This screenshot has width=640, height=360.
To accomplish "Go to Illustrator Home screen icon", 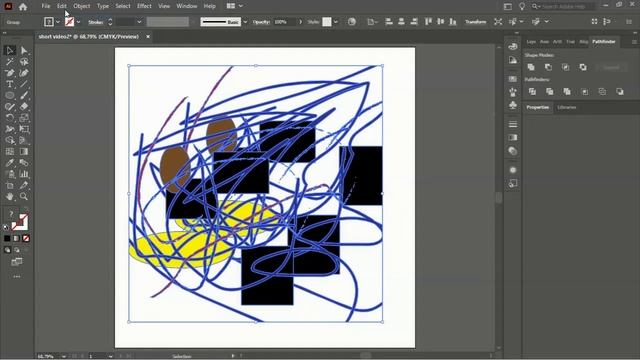I will click(23, 7).
